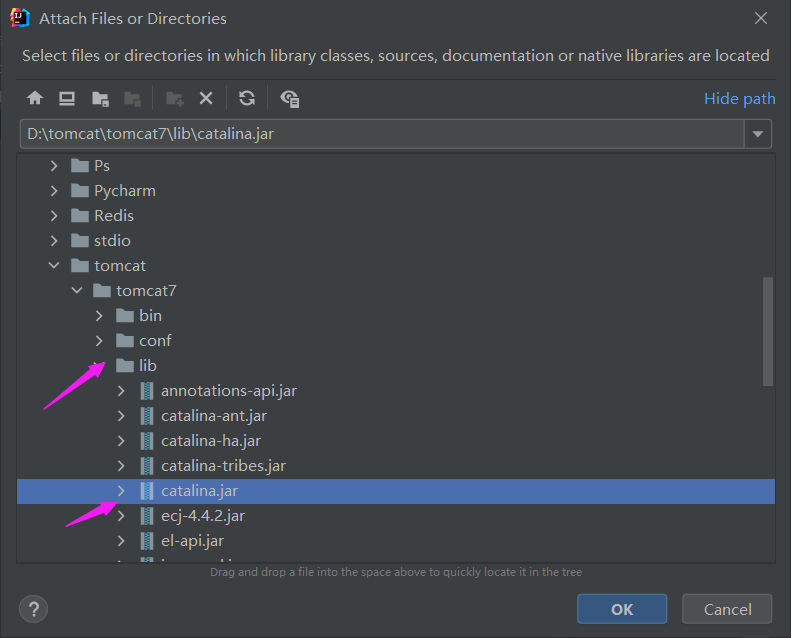
Task: Close the Attach Files dialog
Action: coord(760,18)
